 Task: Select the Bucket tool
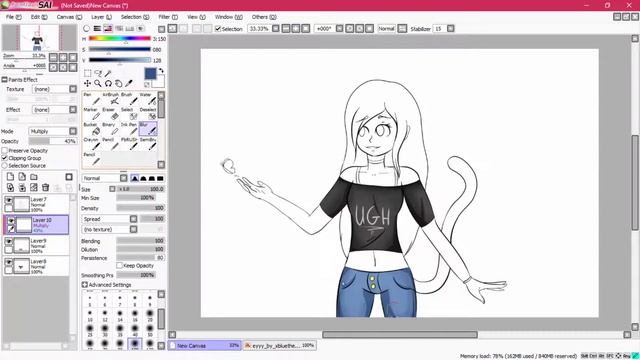[x=91, y=129]
